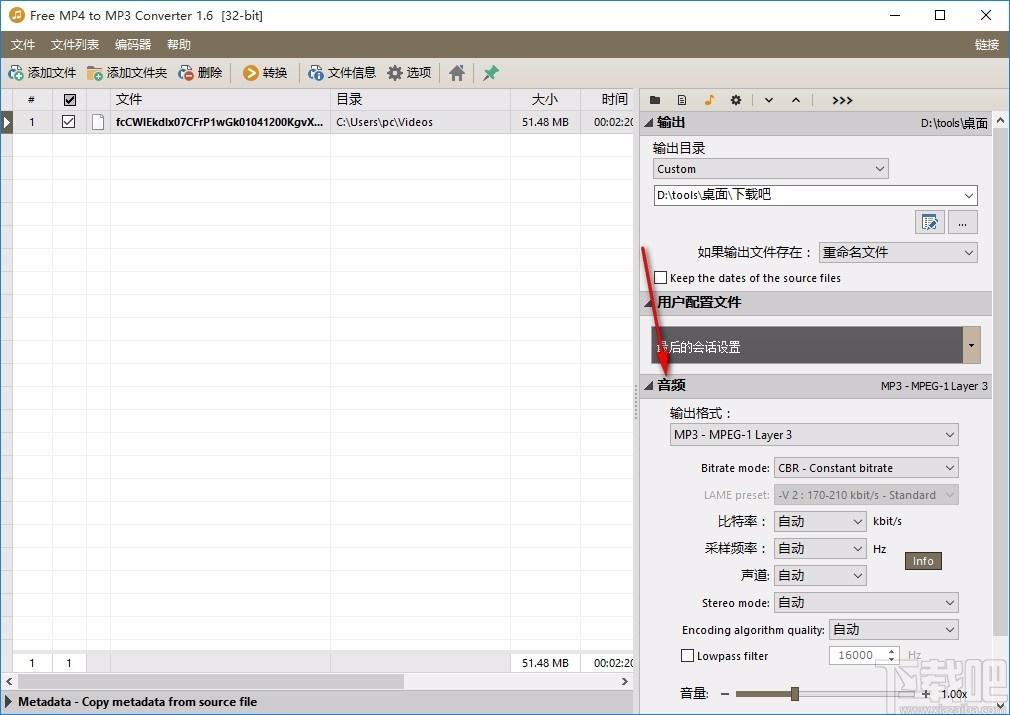Open the 重命名文件 if-file-exists dropdown
The height and width of the screenshot is (715, 1010).
898,253
